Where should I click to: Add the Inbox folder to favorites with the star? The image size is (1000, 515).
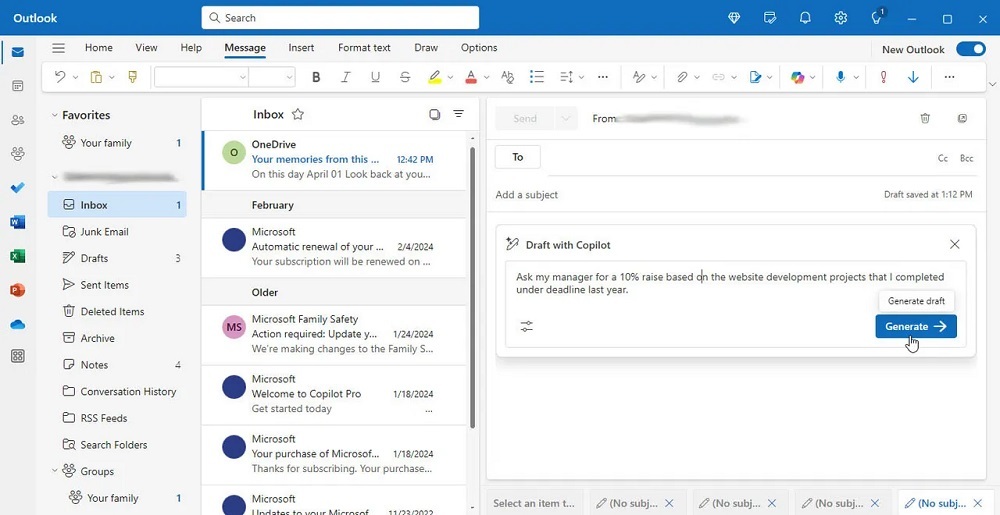[298, 114]
